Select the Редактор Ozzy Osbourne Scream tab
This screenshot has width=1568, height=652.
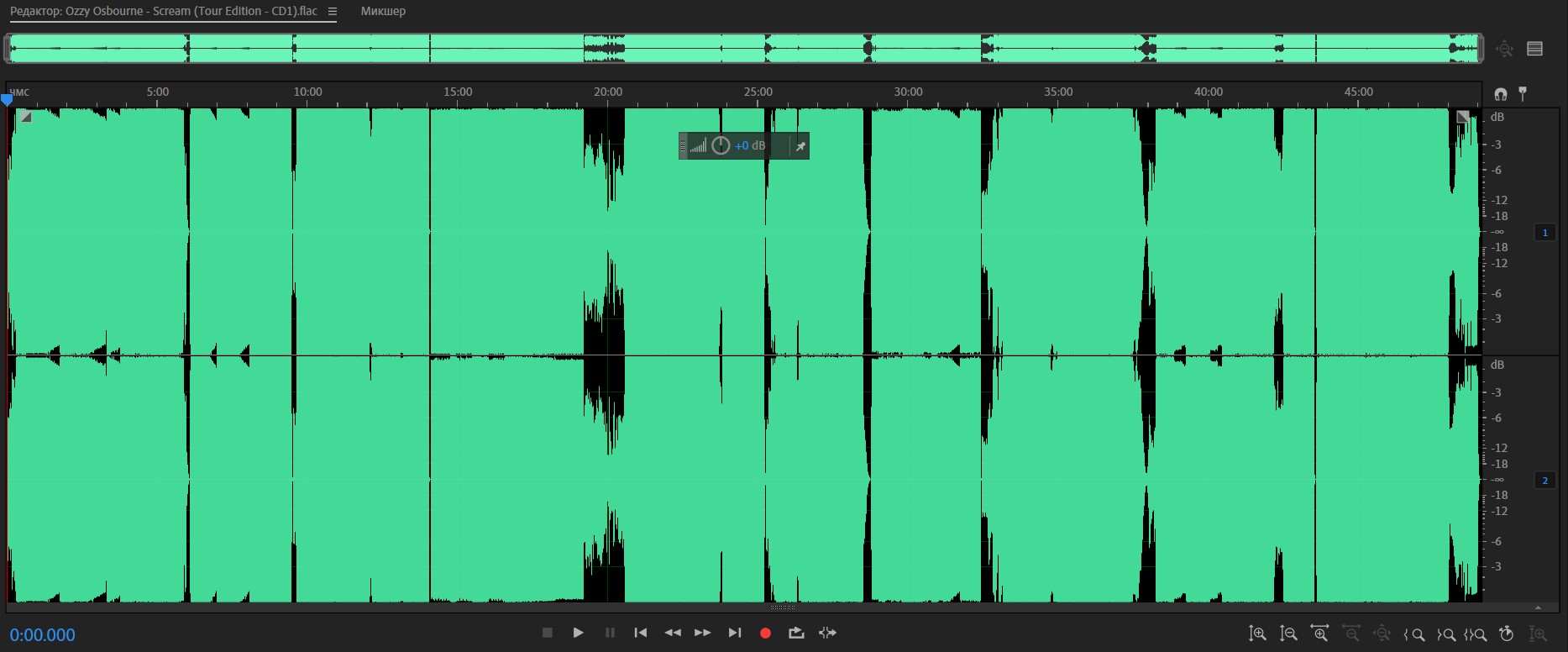(164, 11)
